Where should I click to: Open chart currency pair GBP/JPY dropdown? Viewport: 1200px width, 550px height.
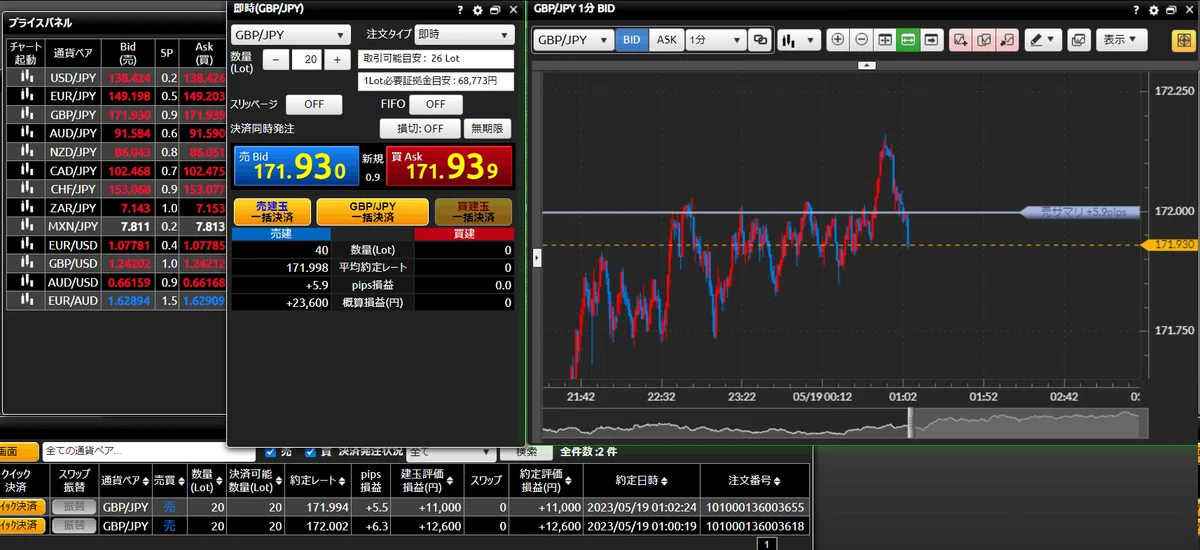[x=573, y=41]
